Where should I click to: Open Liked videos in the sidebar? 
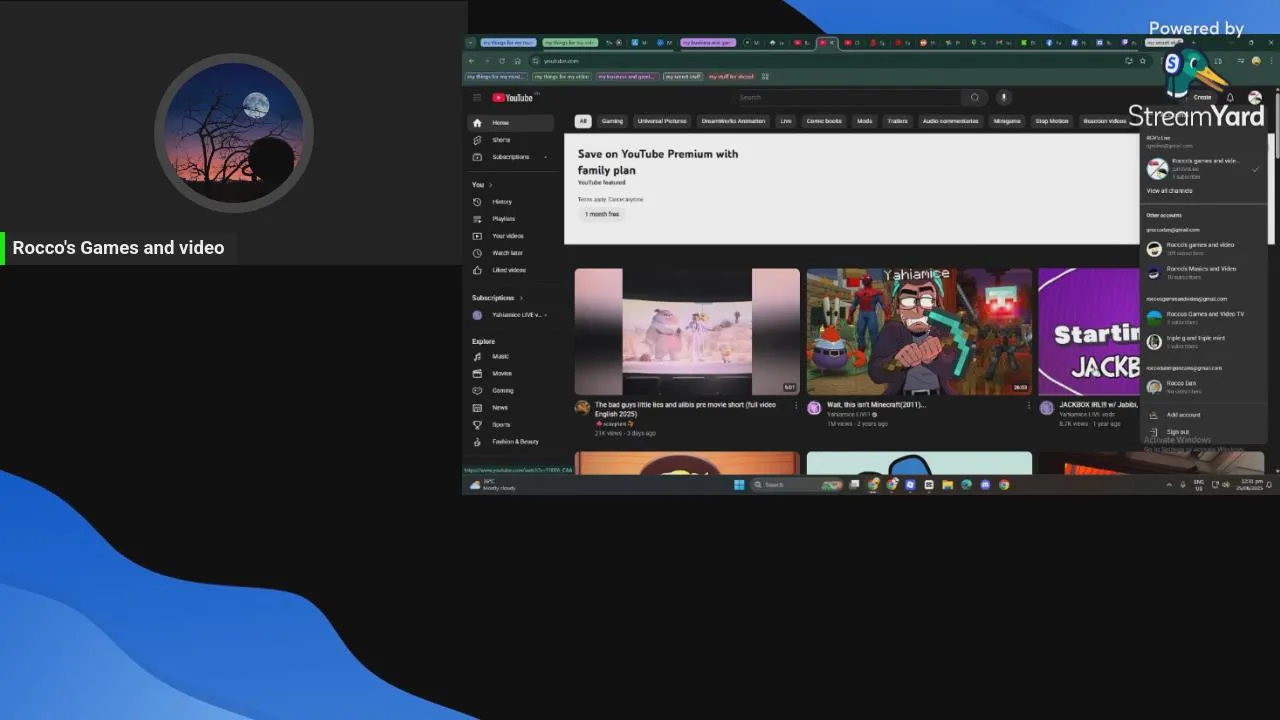point(511,270)
